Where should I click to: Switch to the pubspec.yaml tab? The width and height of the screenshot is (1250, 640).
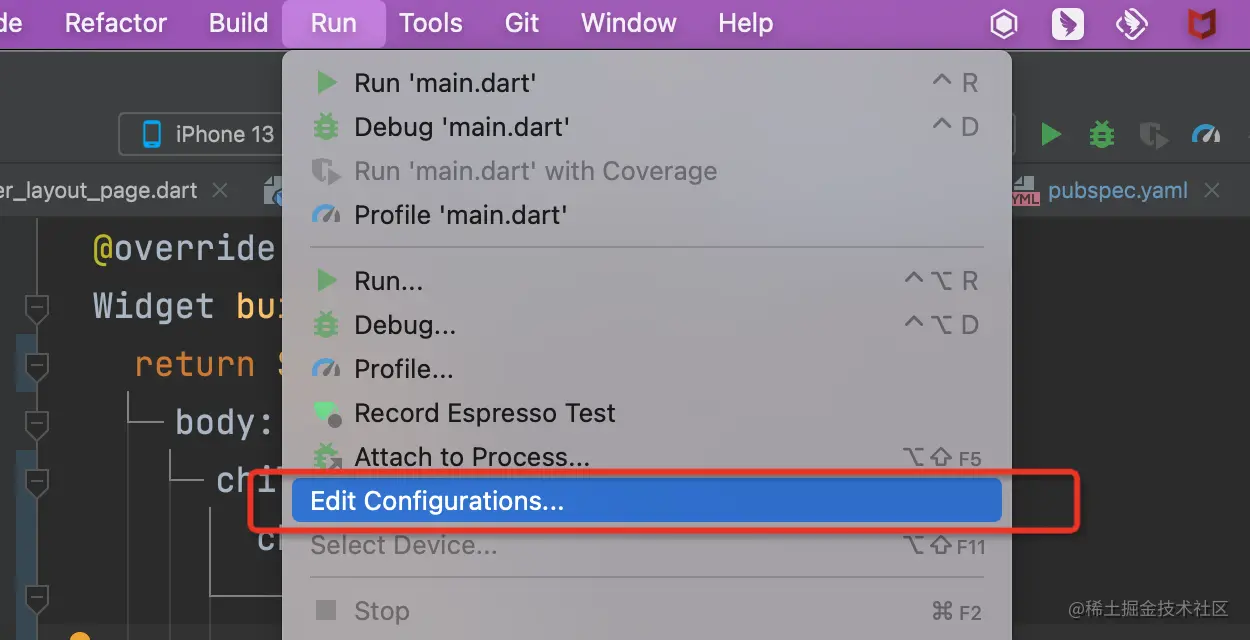pos(1117,190)
